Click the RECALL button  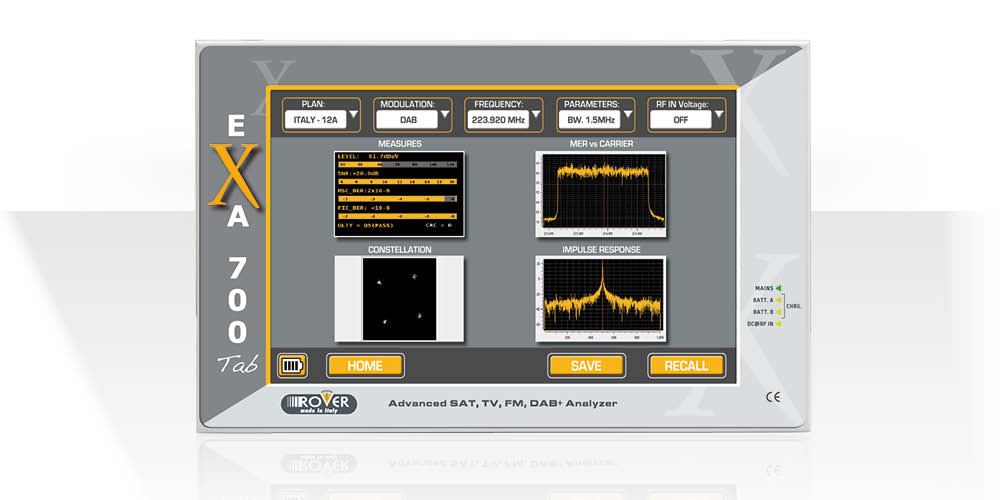(687, 365)
